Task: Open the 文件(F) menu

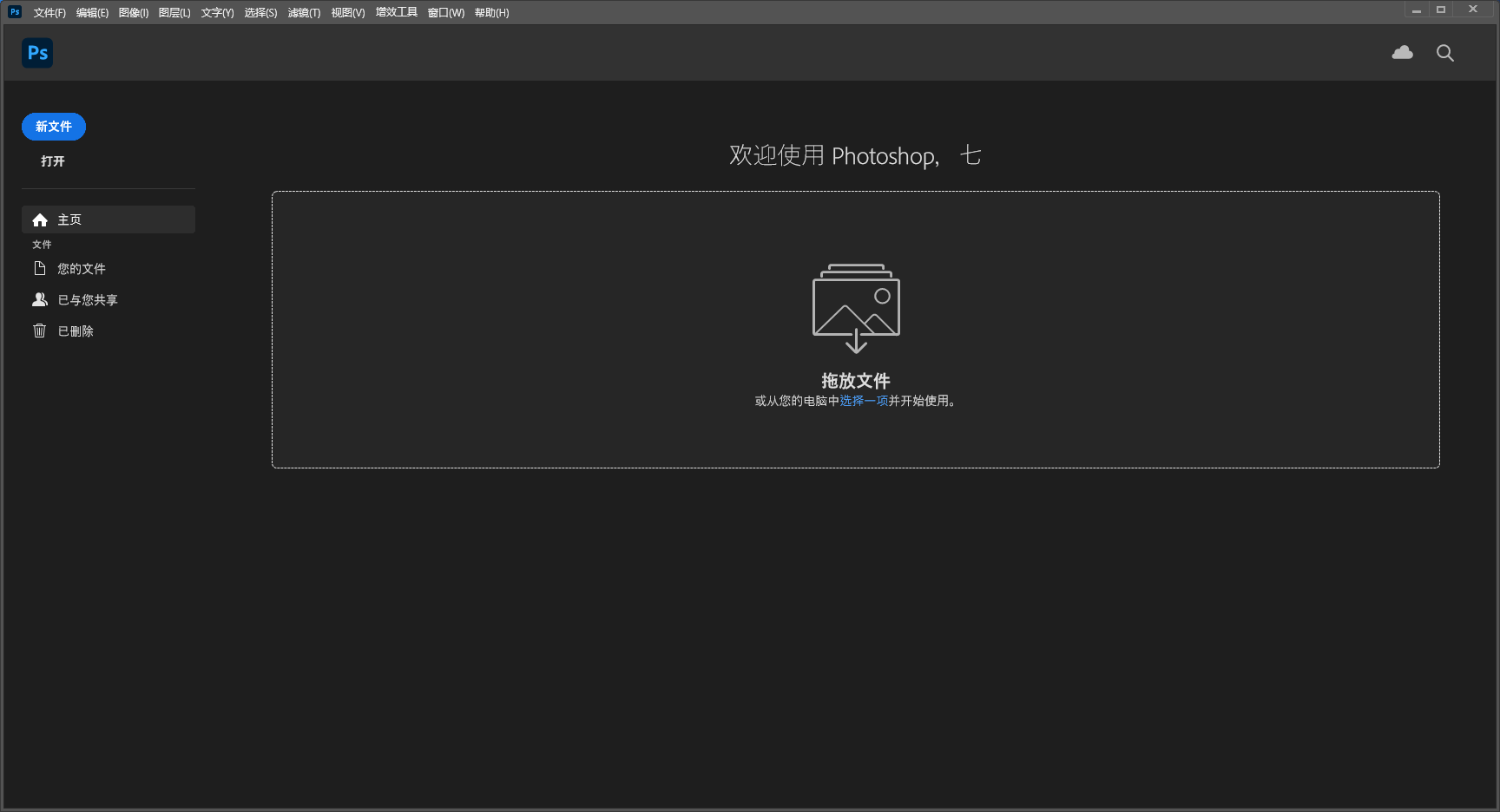Action: (49, 12)
